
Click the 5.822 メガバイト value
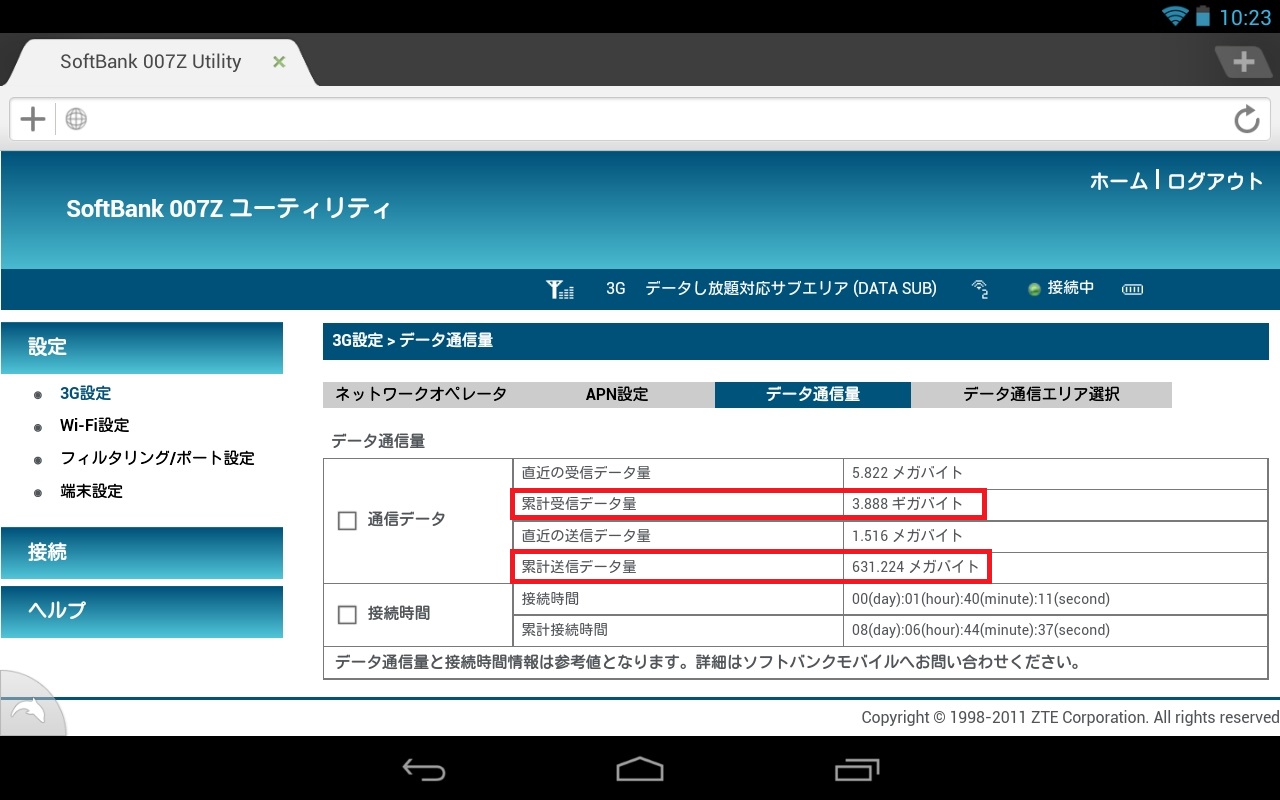[x=907, y=472]
